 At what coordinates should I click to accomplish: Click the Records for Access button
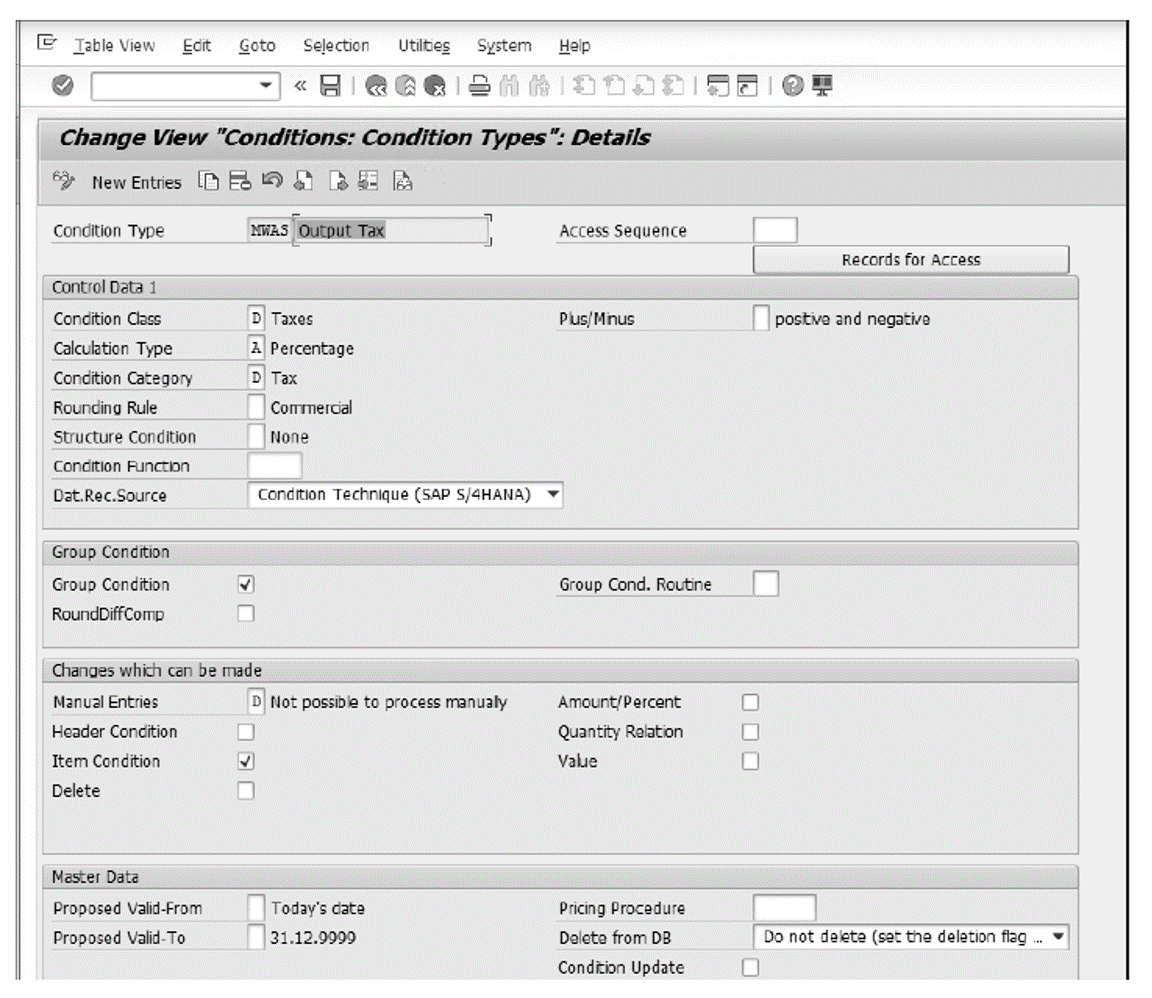(x=911, y=259)
